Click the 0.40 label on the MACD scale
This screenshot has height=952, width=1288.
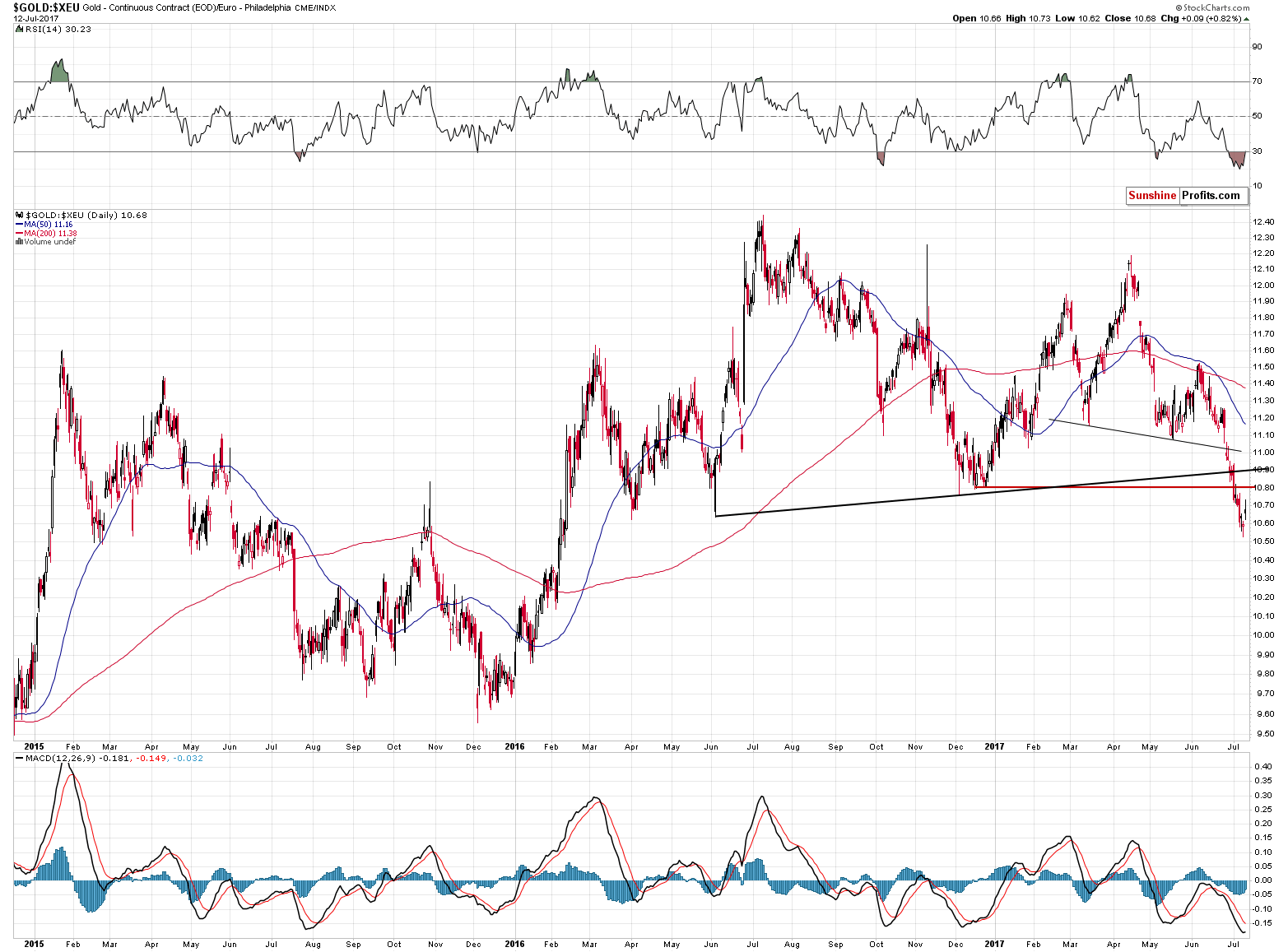[1262, 767]
